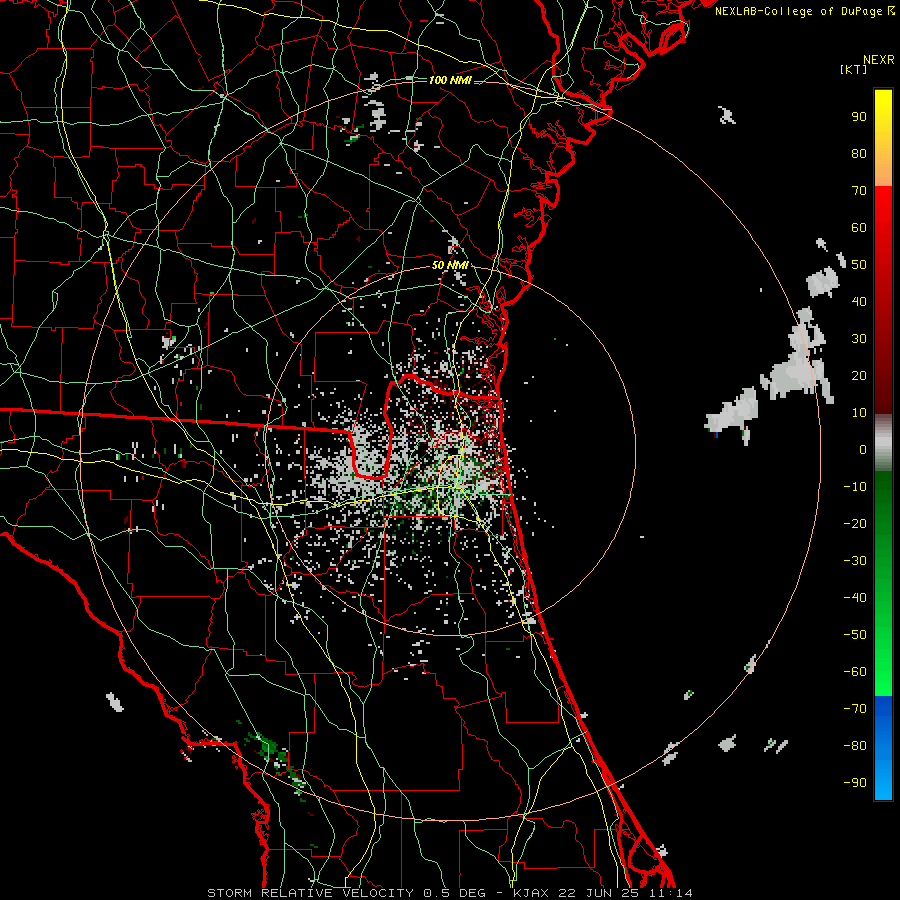This screenshot has height=900, width=900.
Task: Click the -60 knot scale label
Action: tap(855, 672)
